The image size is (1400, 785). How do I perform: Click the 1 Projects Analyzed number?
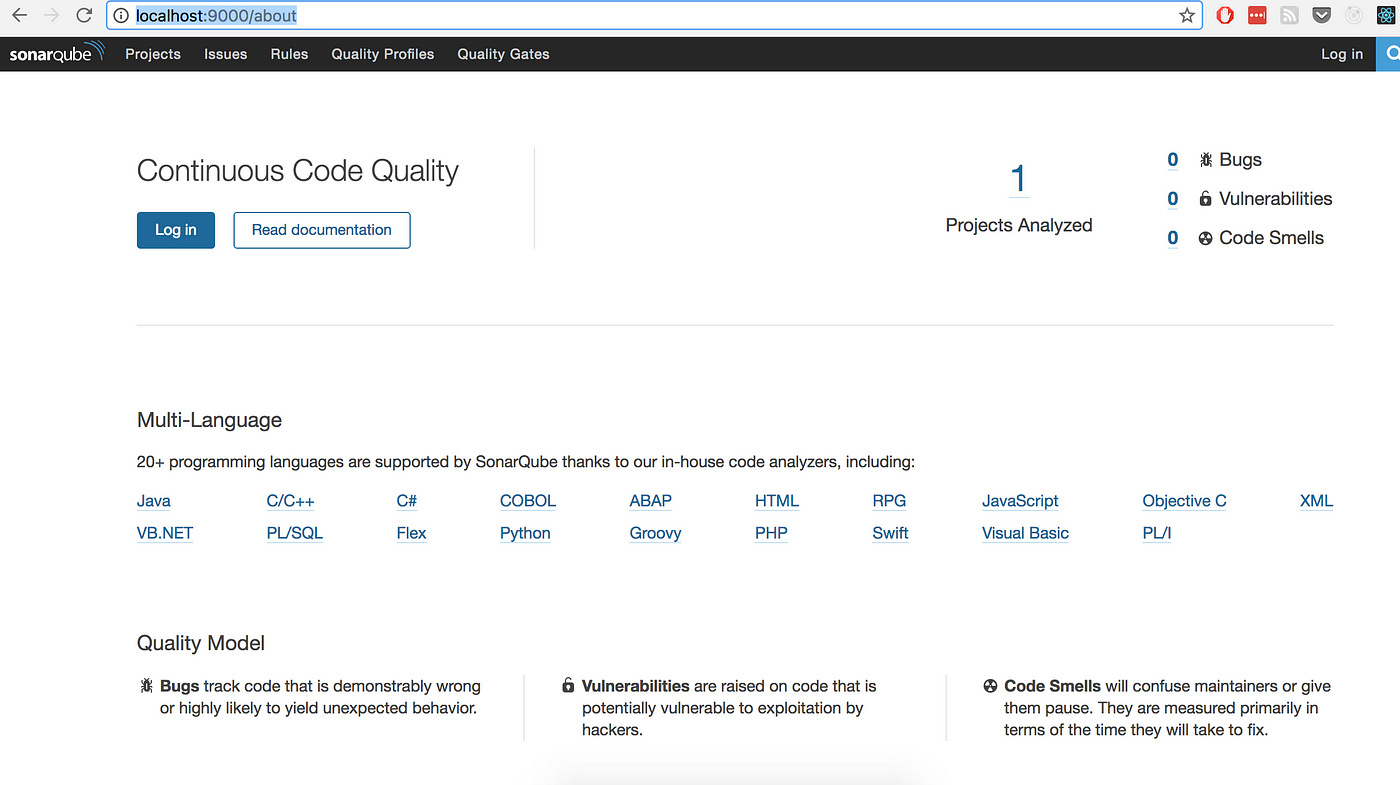click(1018, 179)
